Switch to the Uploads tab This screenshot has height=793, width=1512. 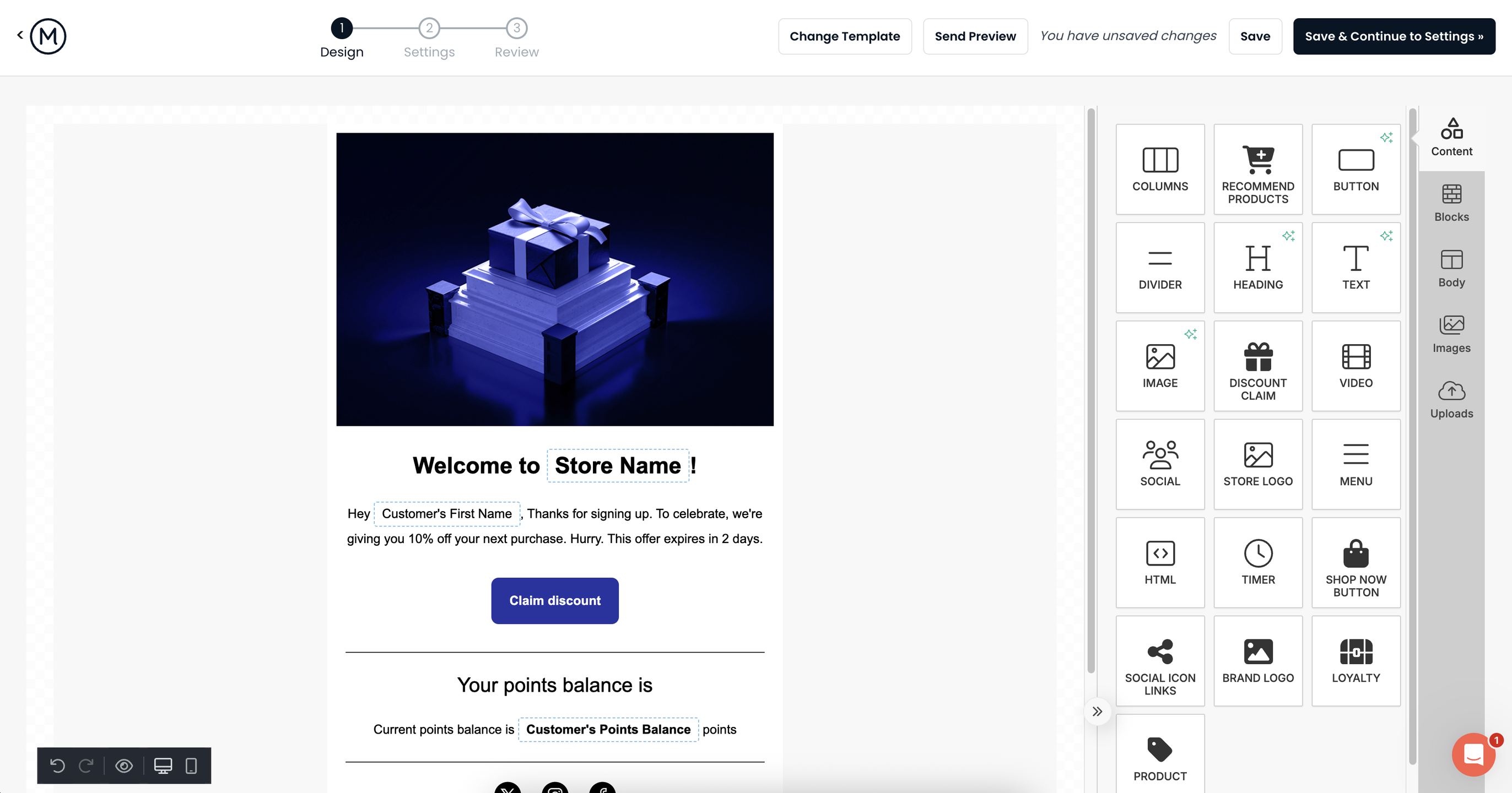pyautogui.click(x=1451, y=399)
